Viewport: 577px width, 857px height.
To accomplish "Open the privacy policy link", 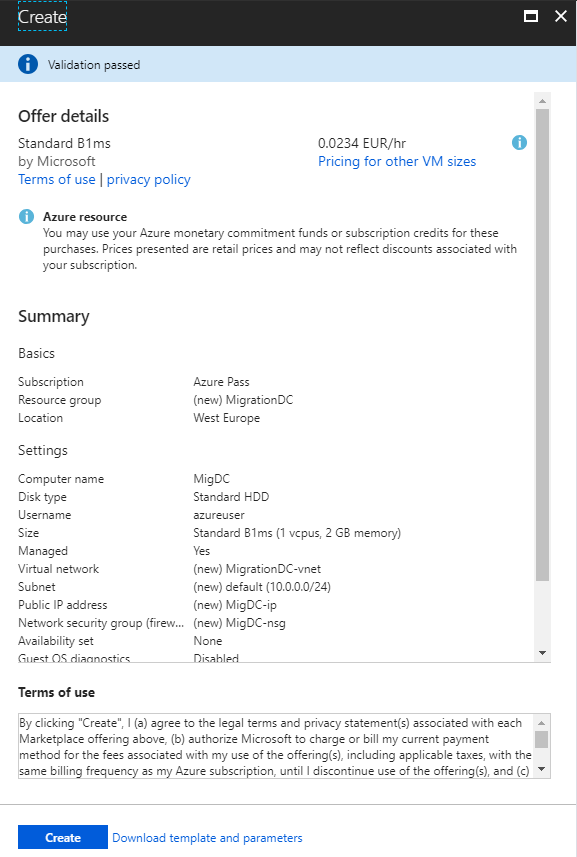I will tap(149, 179).
